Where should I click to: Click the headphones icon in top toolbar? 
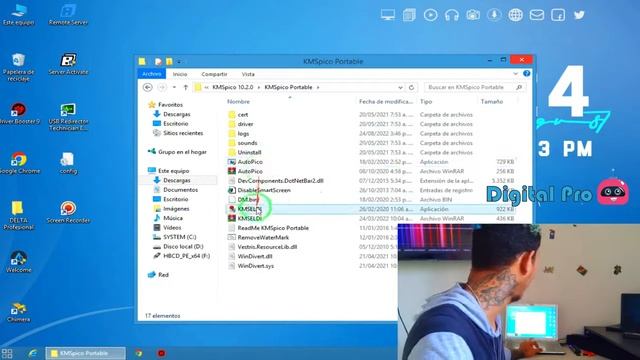tap(451, 15)
